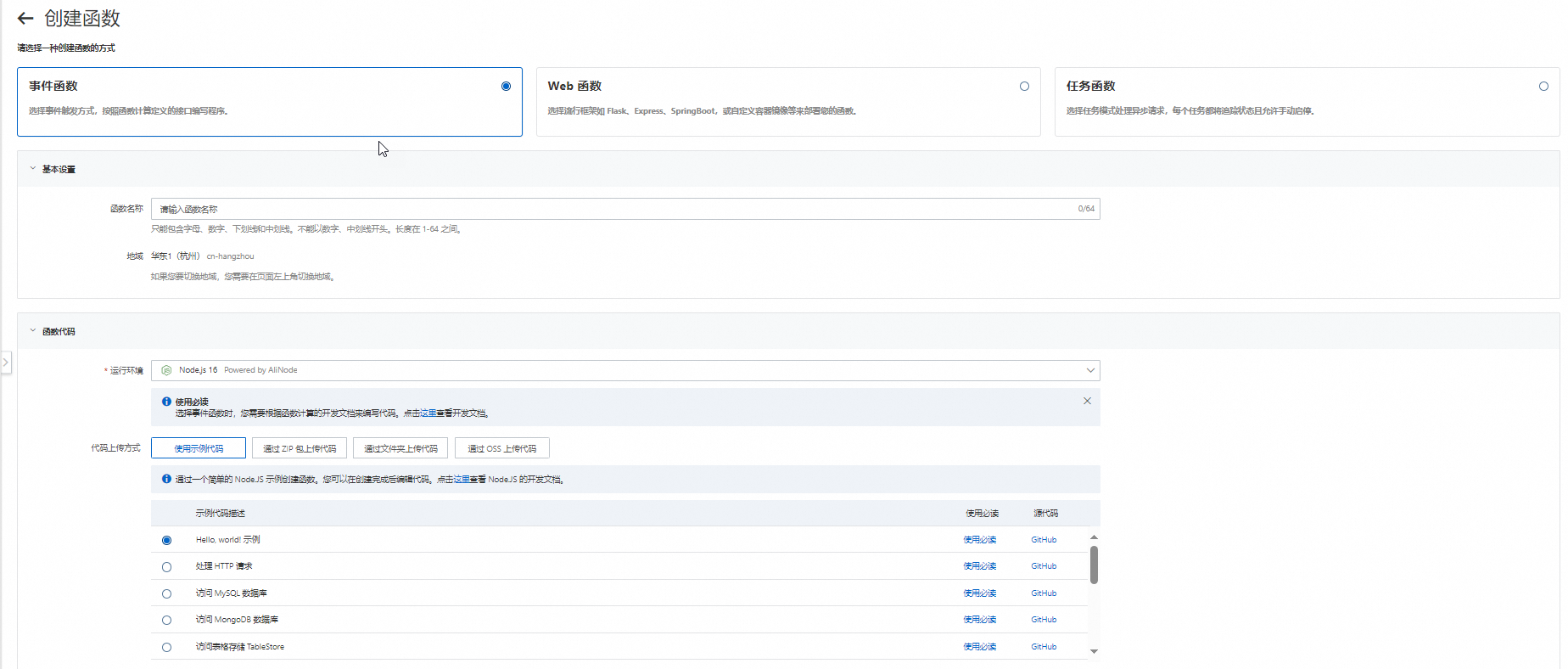Open 使用必读 link for 处理 HTTP 请求

(979, 566)
